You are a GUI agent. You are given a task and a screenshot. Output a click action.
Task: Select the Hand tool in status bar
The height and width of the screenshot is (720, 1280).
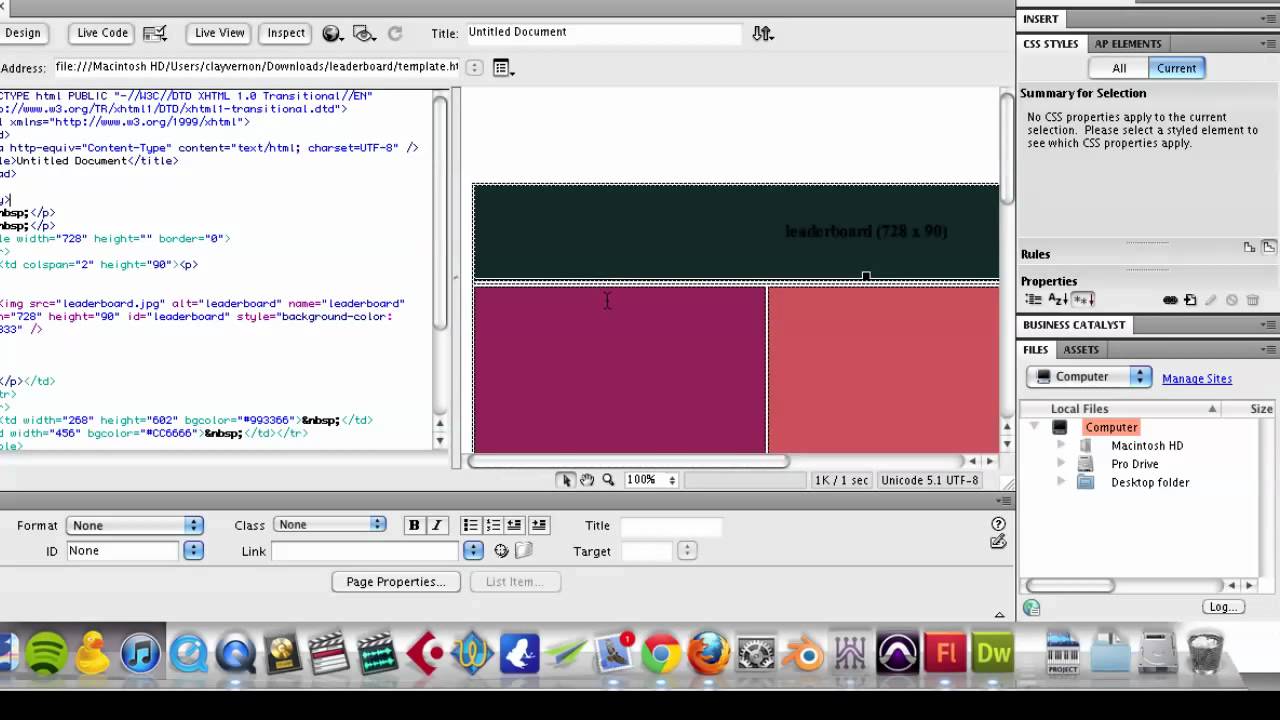587,480
